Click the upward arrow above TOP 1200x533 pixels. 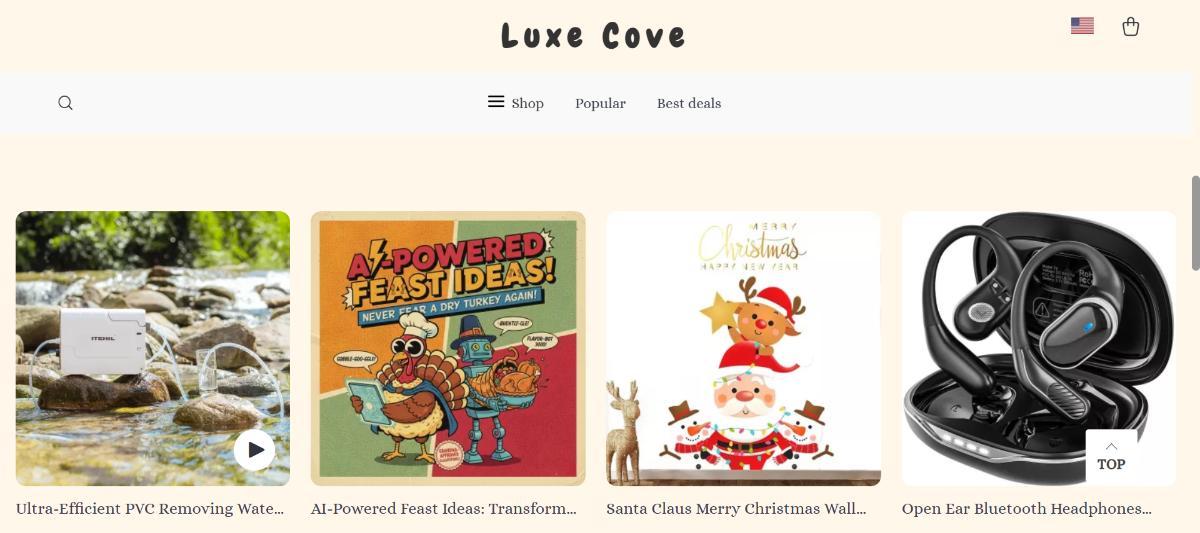coord(1111,446)
